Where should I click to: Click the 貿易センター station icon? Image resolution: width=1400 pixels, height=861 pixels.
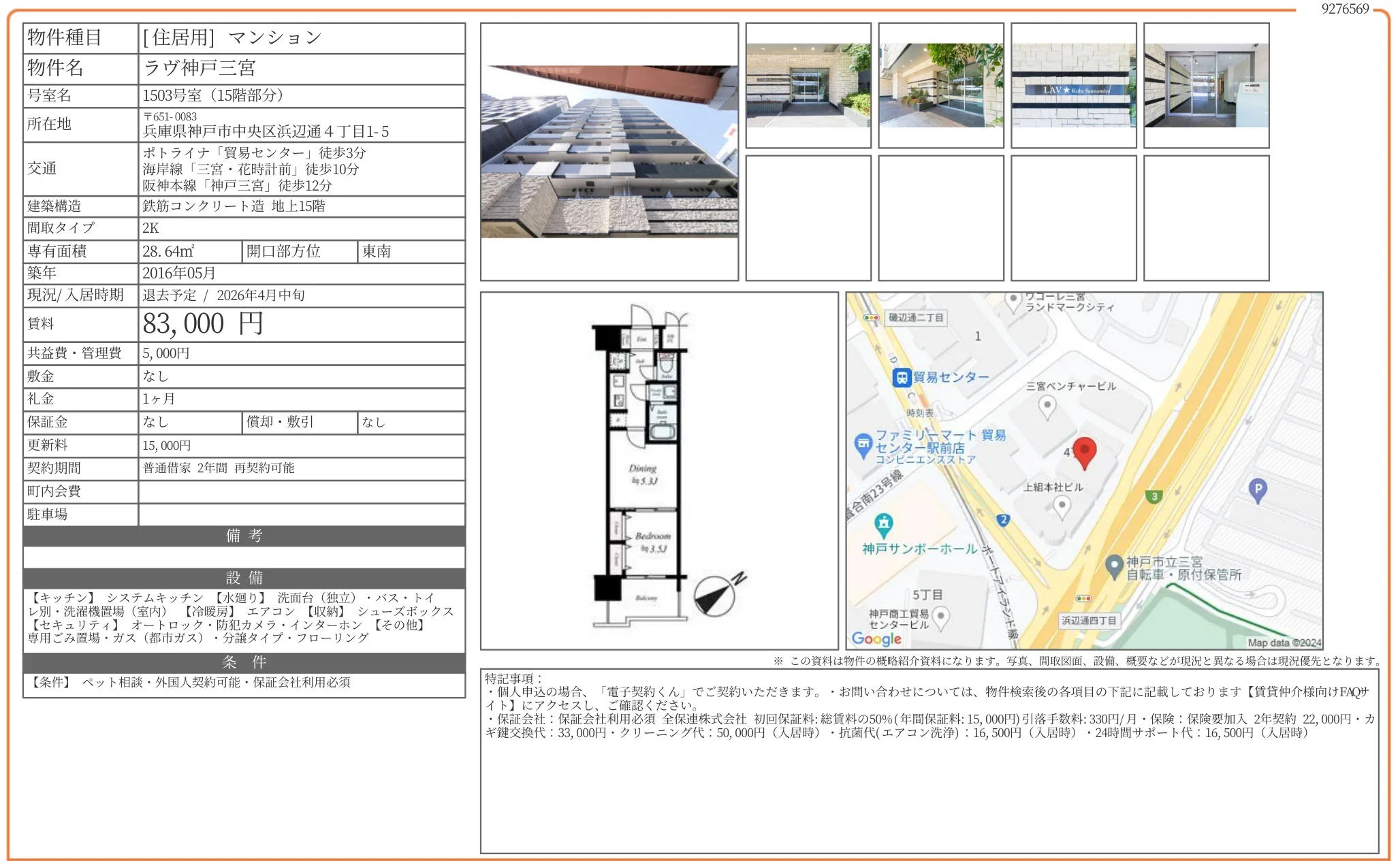[902, 378]
